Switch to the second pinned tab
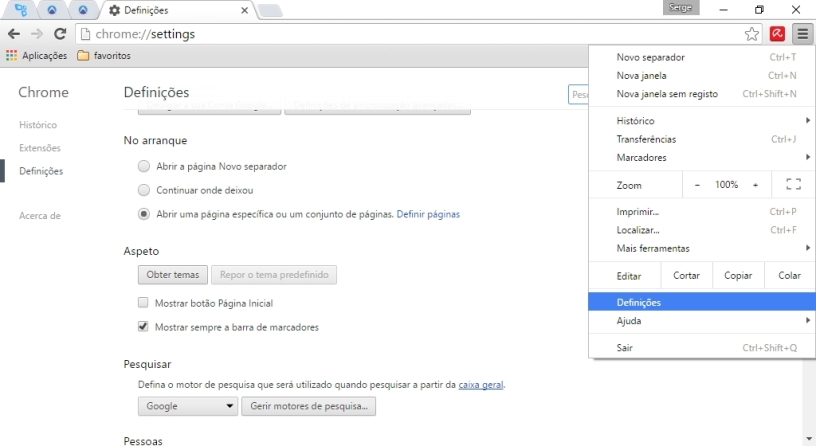 pos(52,10)
